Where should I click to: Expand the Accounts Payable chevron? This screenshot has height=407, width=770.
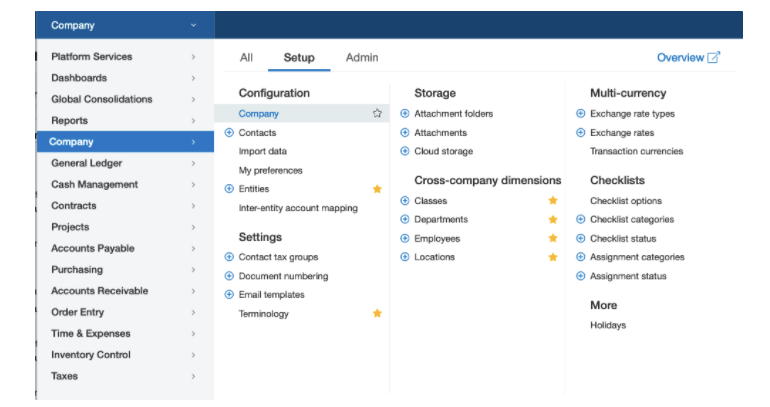click(193, 248)
